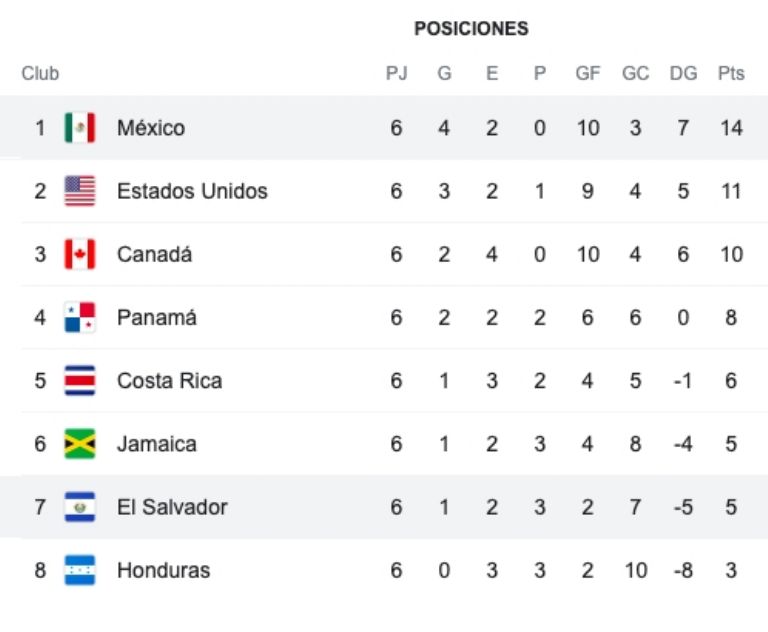Click Jamaica's position number 6
The width and height of the screenshot is (768, 632).
coord(40,444)
